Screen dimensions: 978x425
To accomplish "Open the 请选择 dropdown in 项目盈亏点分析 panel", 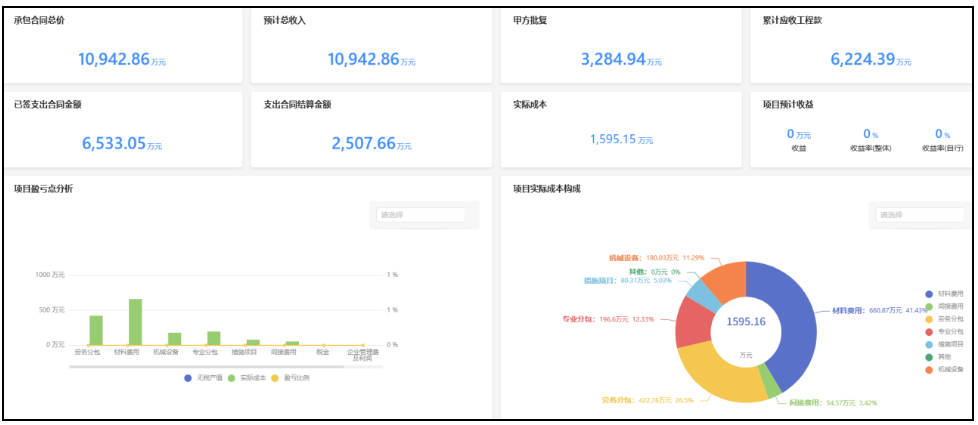I will pos(420,215).
